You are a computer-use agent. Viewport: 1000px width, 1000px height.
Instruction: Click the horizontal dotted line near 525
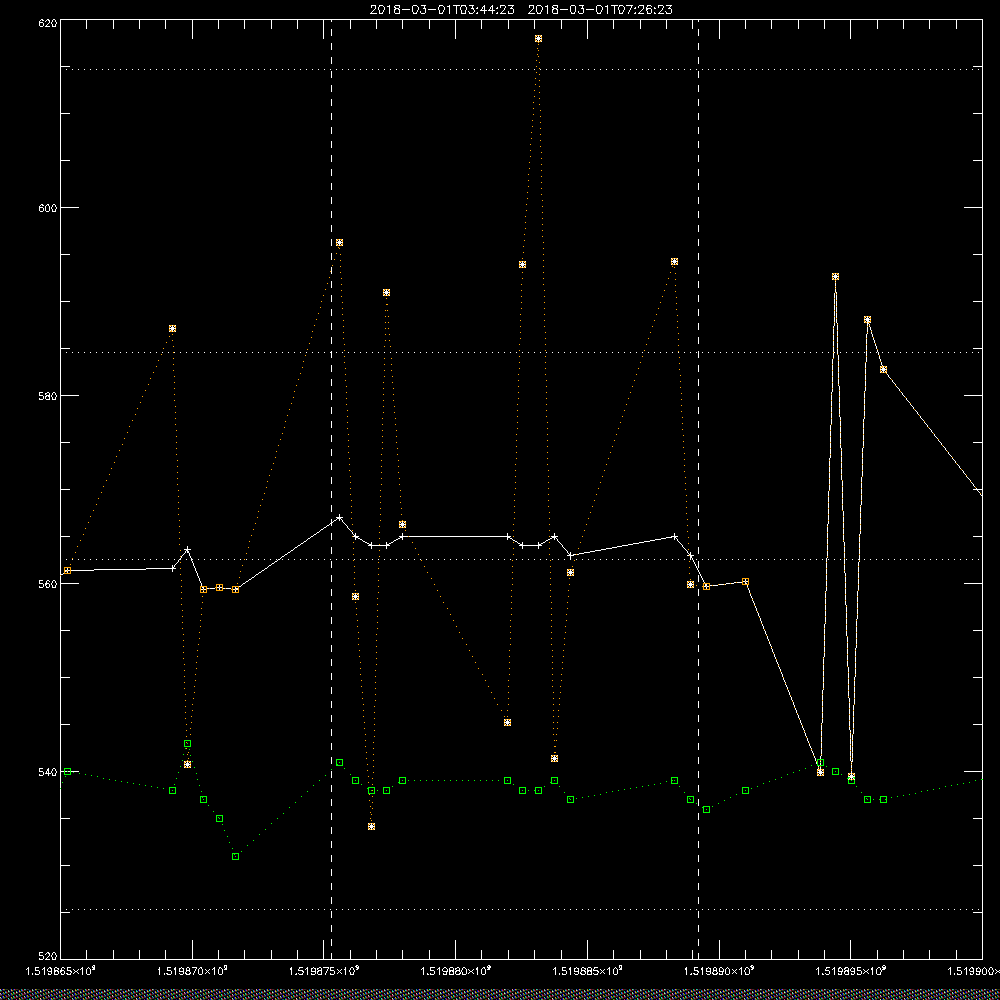tap(521, 909)
